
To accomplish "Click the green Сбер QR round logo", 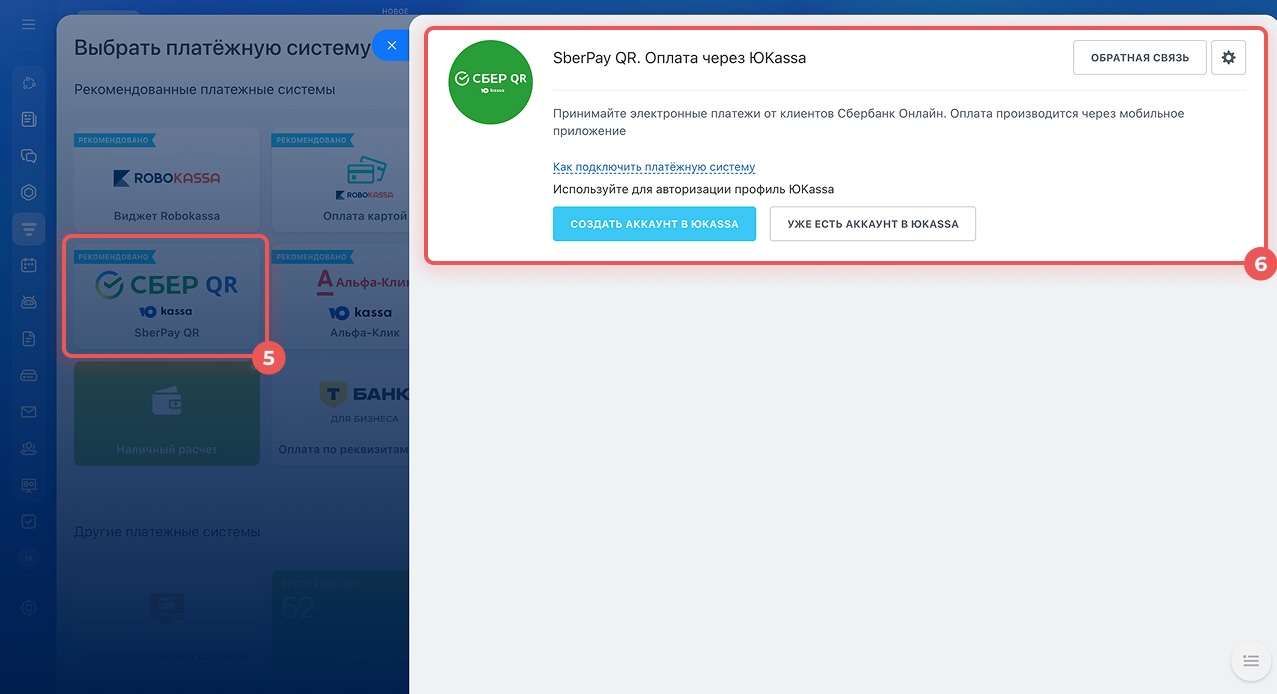I will point(489,82).
